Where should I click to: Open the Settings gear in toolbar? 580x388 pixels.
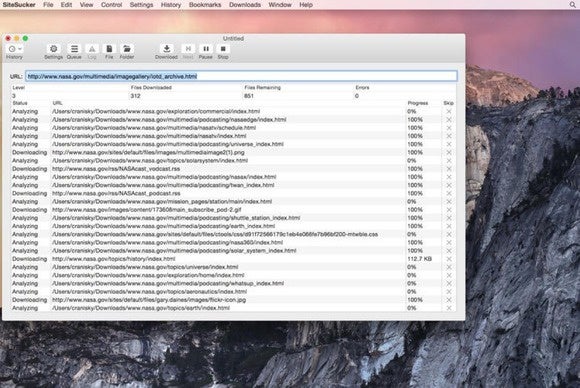tap(54, 49)
